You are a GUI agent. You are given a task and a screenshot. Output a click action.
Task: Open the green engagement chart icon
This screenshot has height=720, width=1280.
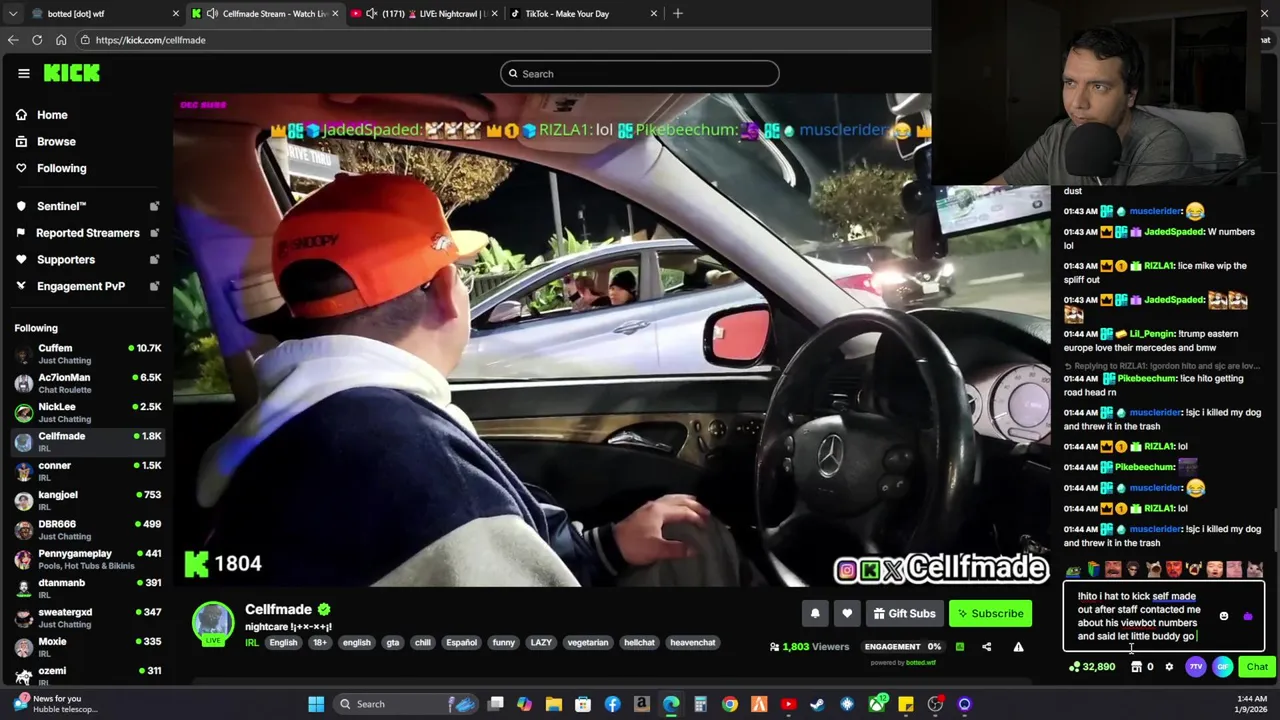[x=959, y=647]
